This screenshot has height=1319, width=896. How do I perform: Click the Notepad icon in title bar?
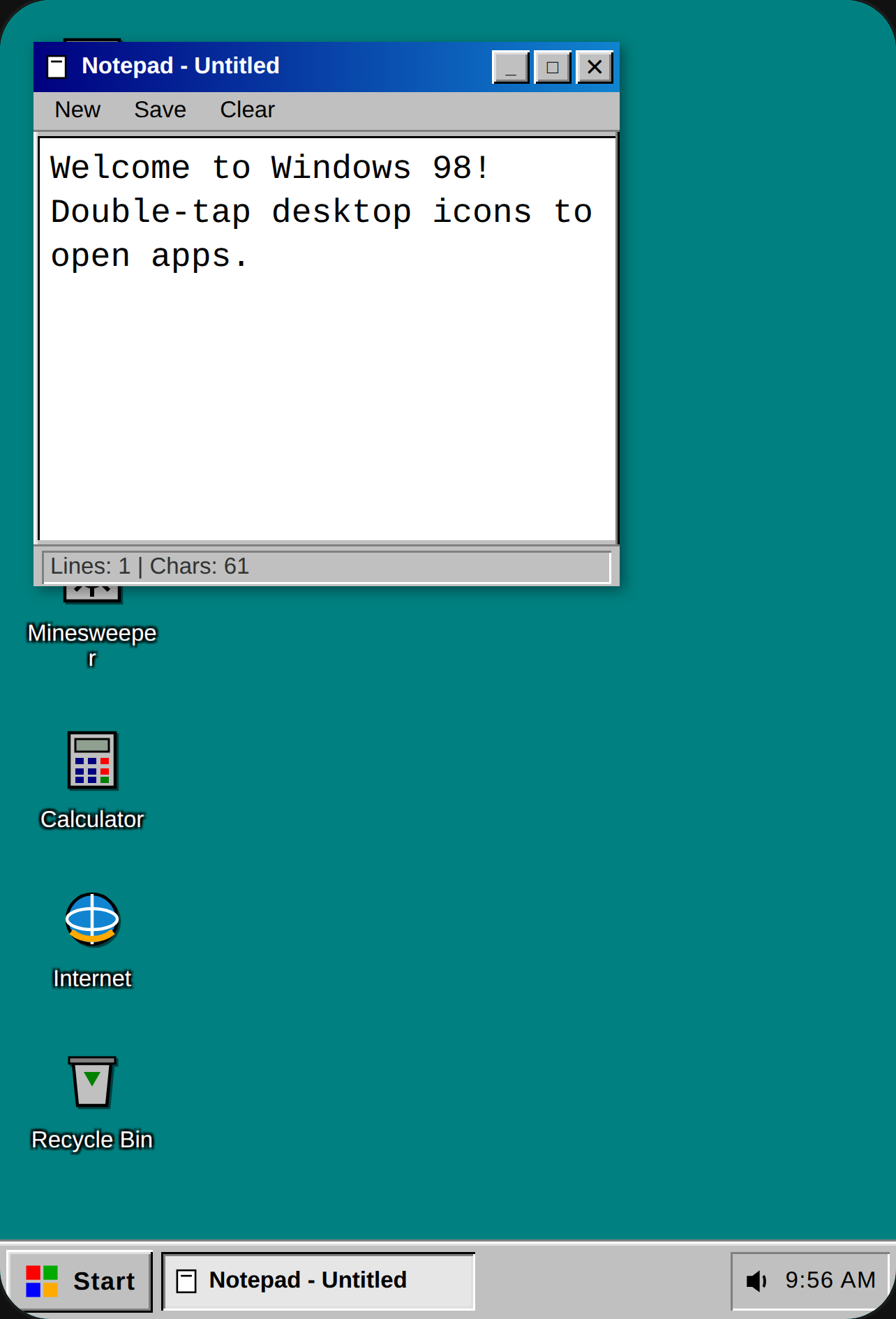click(57, 67)
